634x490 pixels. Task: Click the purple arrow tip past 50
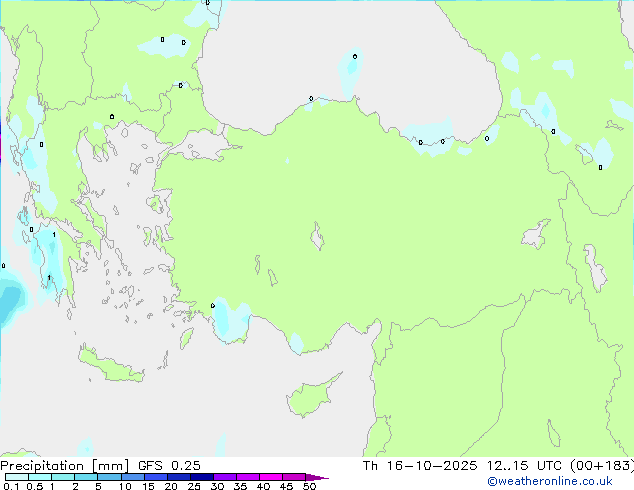(317, 477)
